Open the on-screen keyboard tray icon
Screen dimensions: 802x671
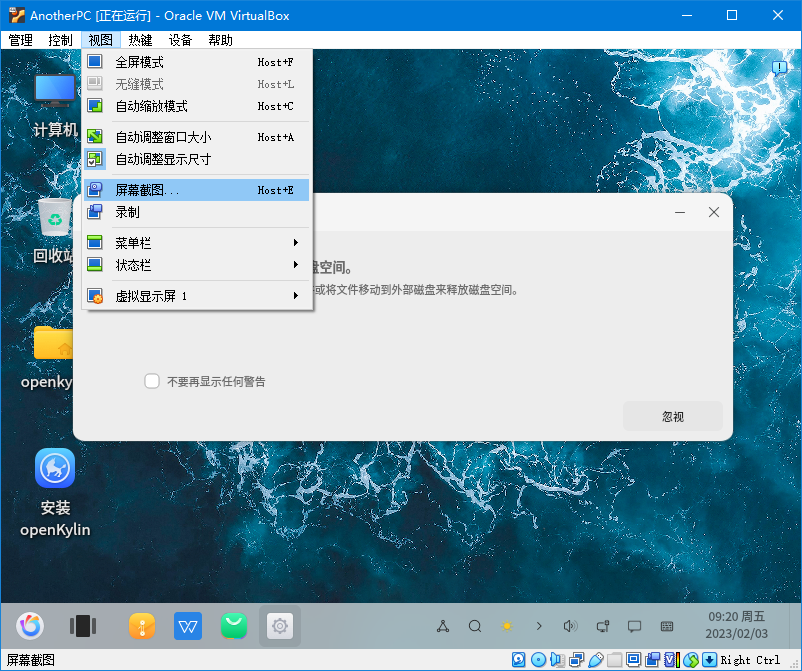pos(666,626)
